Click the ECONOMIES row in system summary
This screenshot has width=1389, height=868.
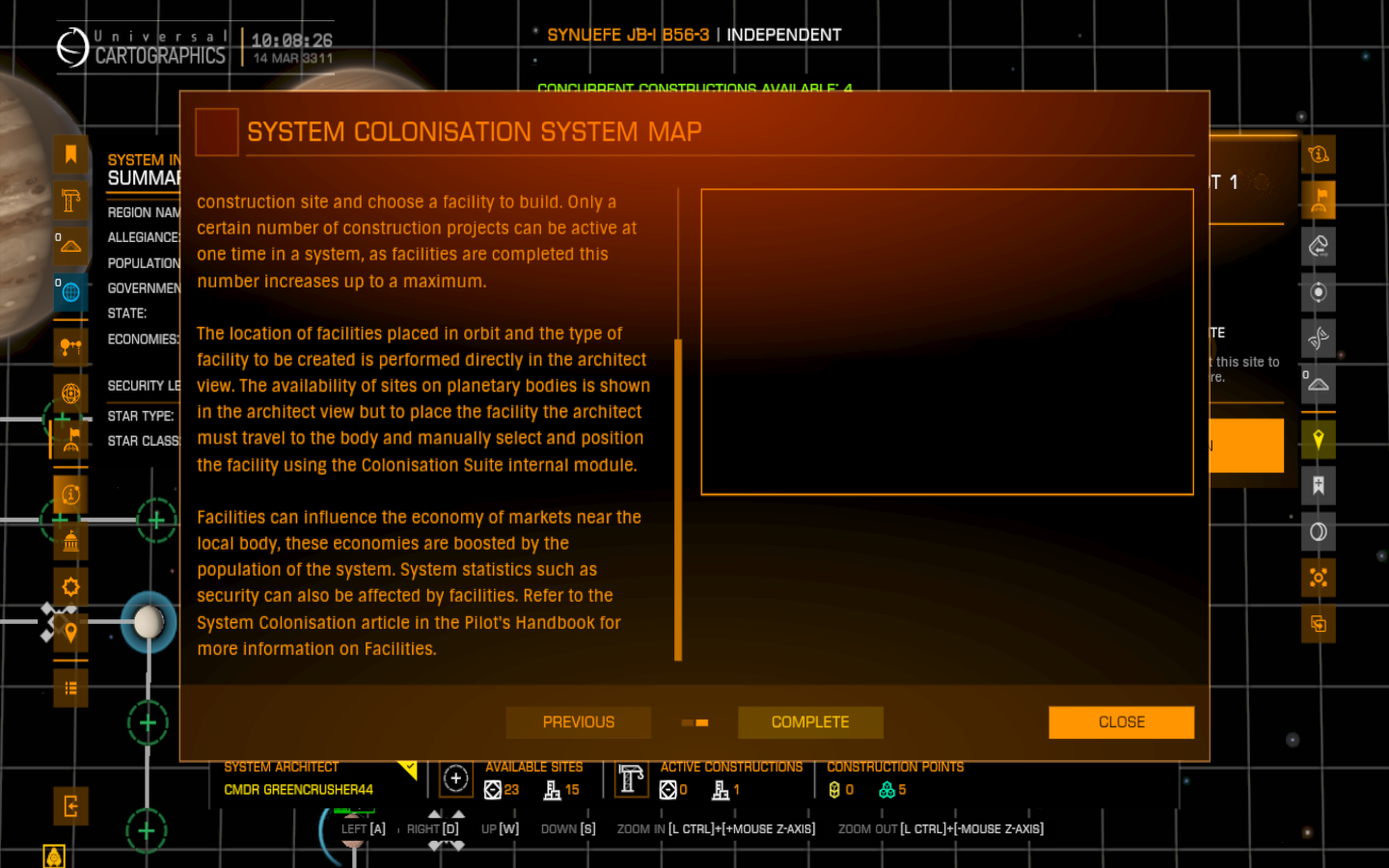coord(144,339)
